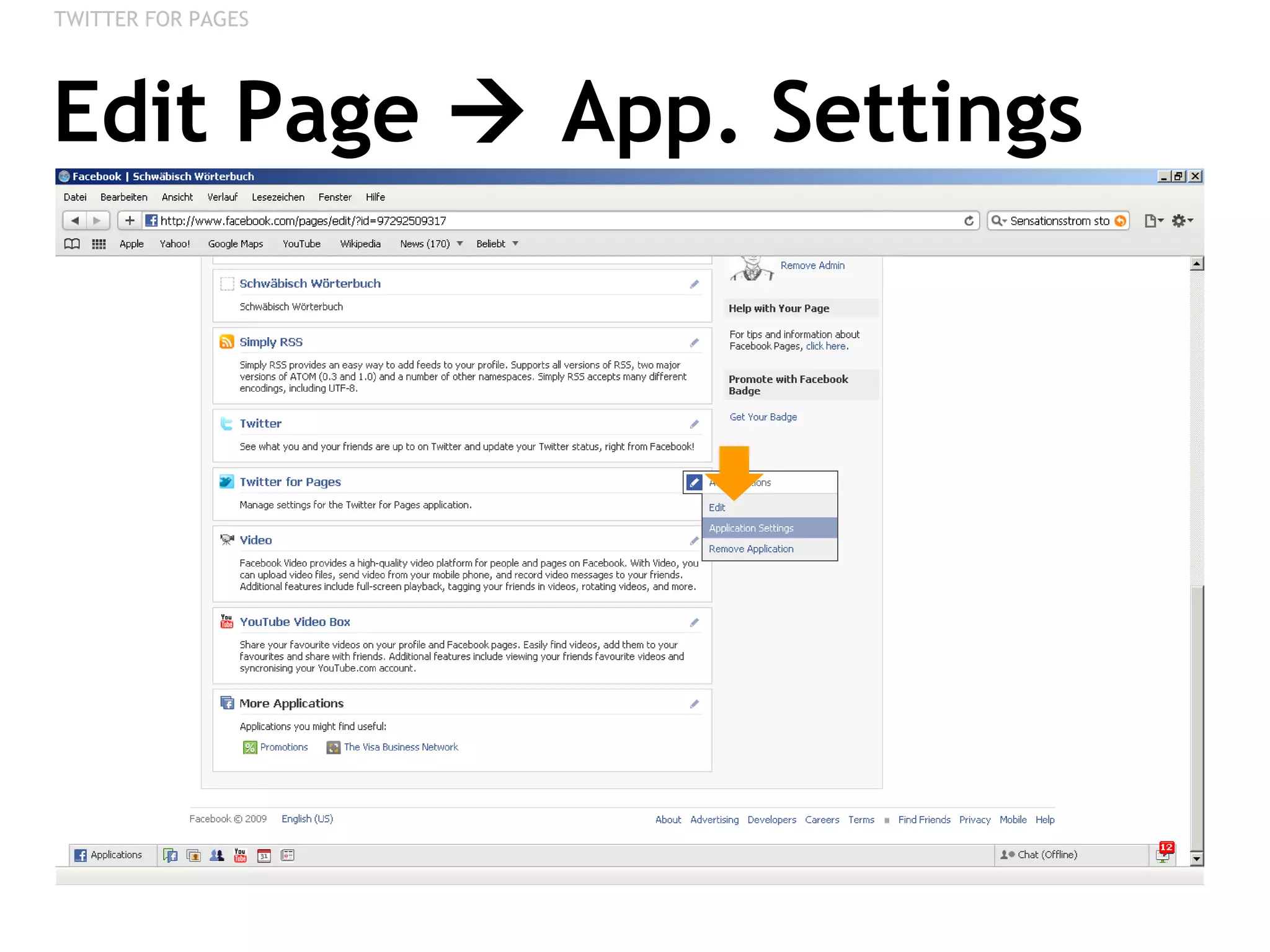Open the Google Maps bookmark

(236, 244)
